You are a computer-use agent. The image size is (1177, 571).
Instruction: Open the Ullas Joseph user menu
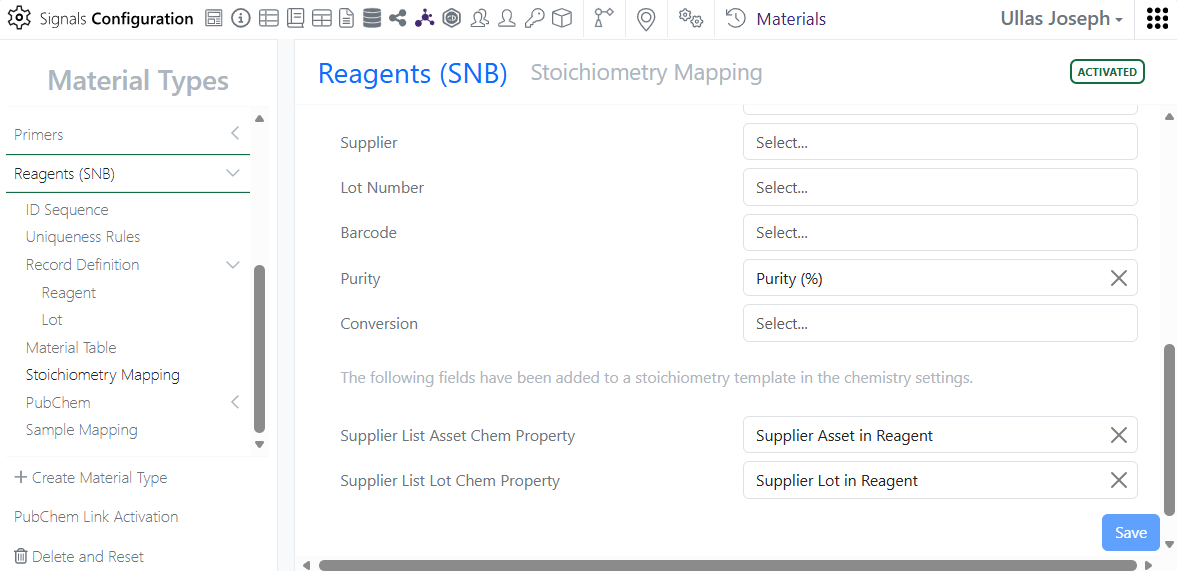(x=1061, y=19)
